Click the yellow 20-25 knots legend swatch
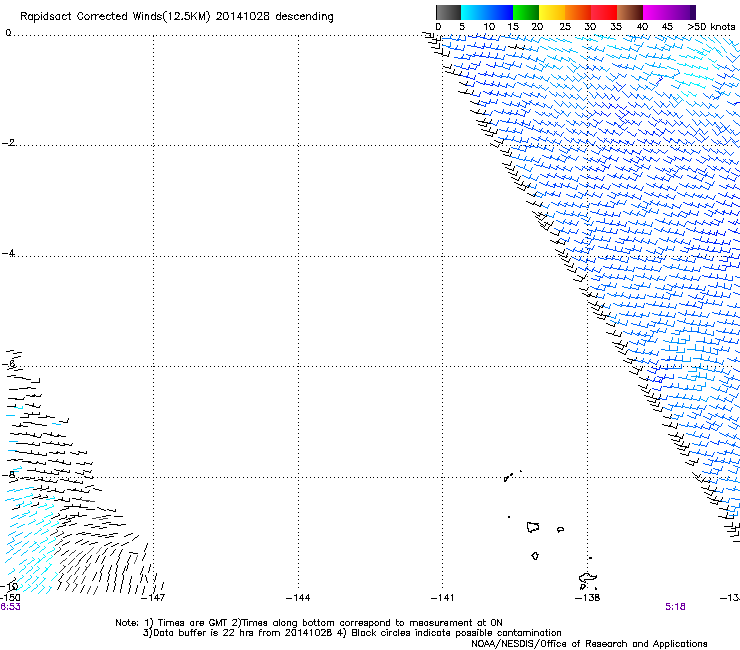Image resolution: width=740 pixels, height=650 pixels. point(552,12)
